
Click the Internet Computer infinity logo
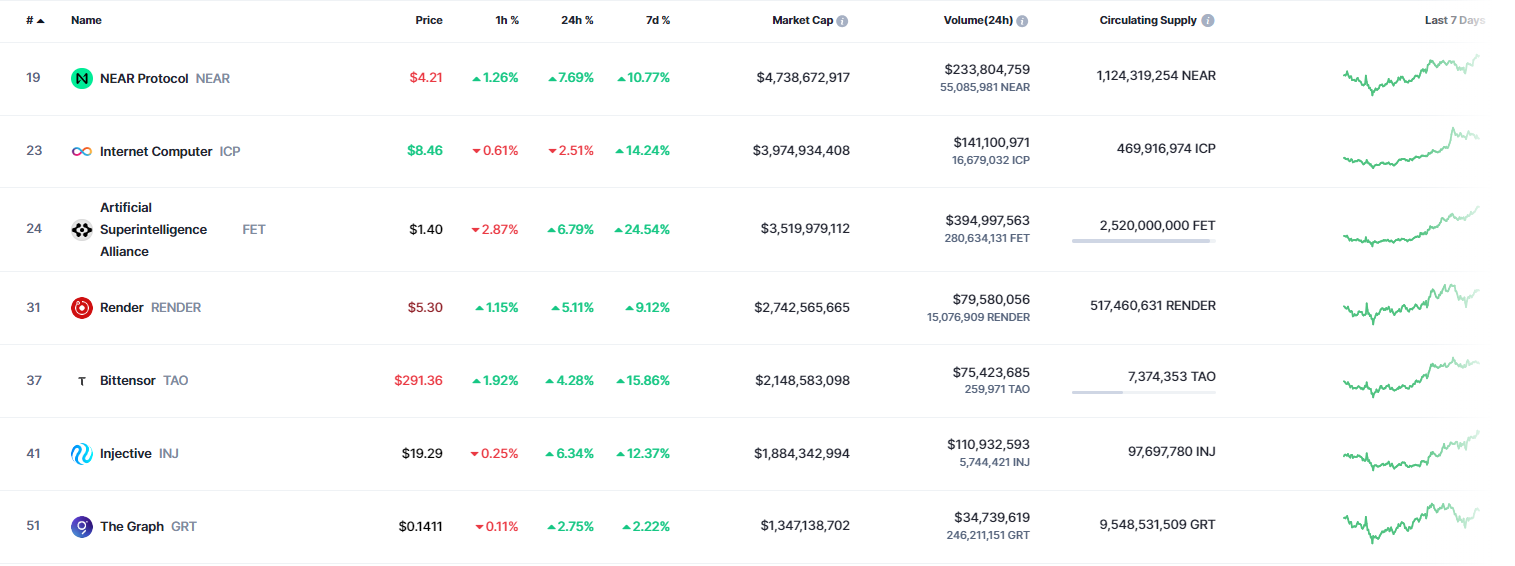pyautogui.click(x=82, y=151)
